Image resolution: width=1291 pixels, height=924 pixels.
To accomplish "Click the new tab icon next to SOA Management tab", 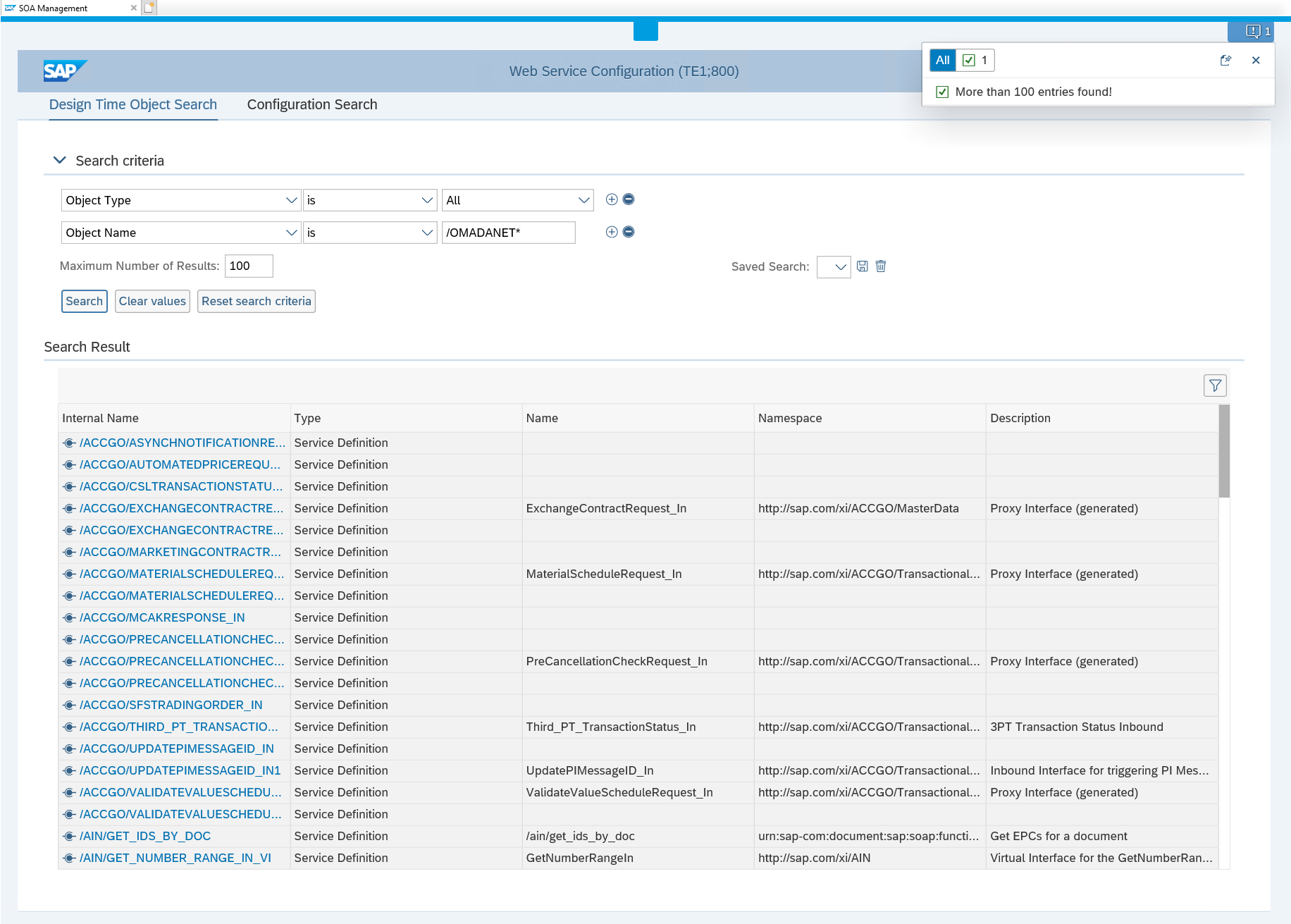I will tap(149, 8).
